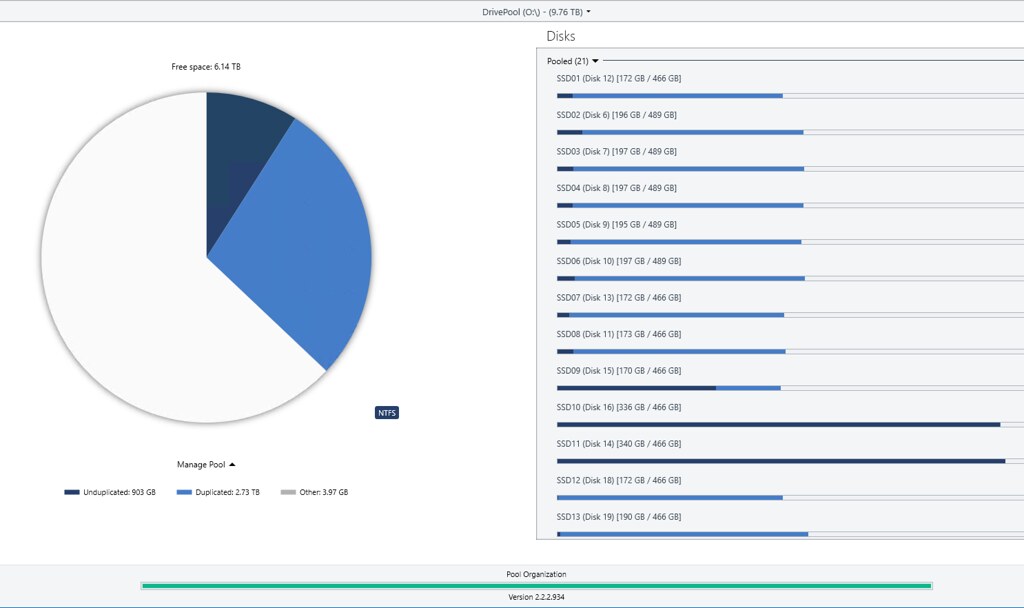Viewport: 1024px width, 608px height.
Task: Select the SSD13 (Disk 19) entry
Action: (x=618, y=517)
